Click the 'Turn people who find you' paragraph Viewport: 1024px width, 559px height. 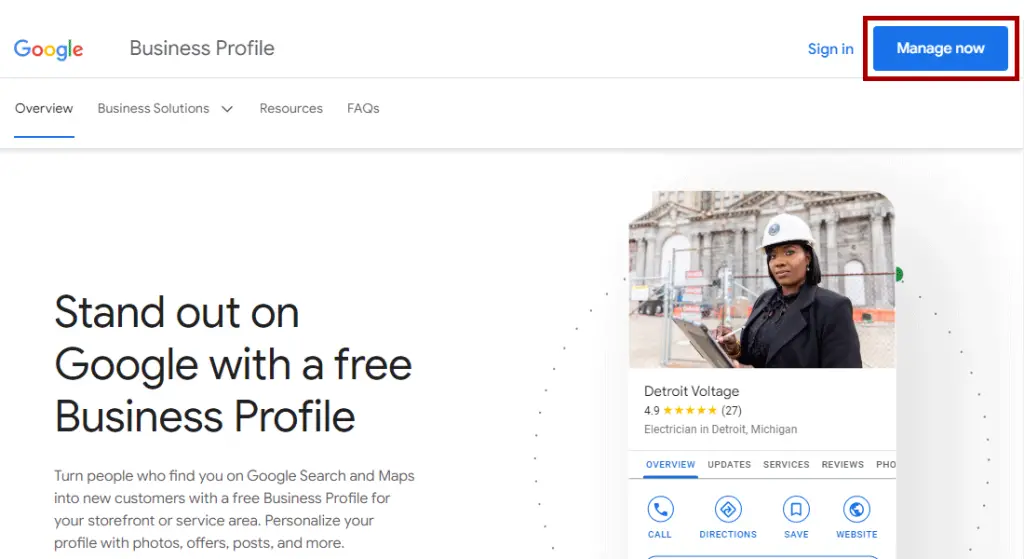[234, 509]
